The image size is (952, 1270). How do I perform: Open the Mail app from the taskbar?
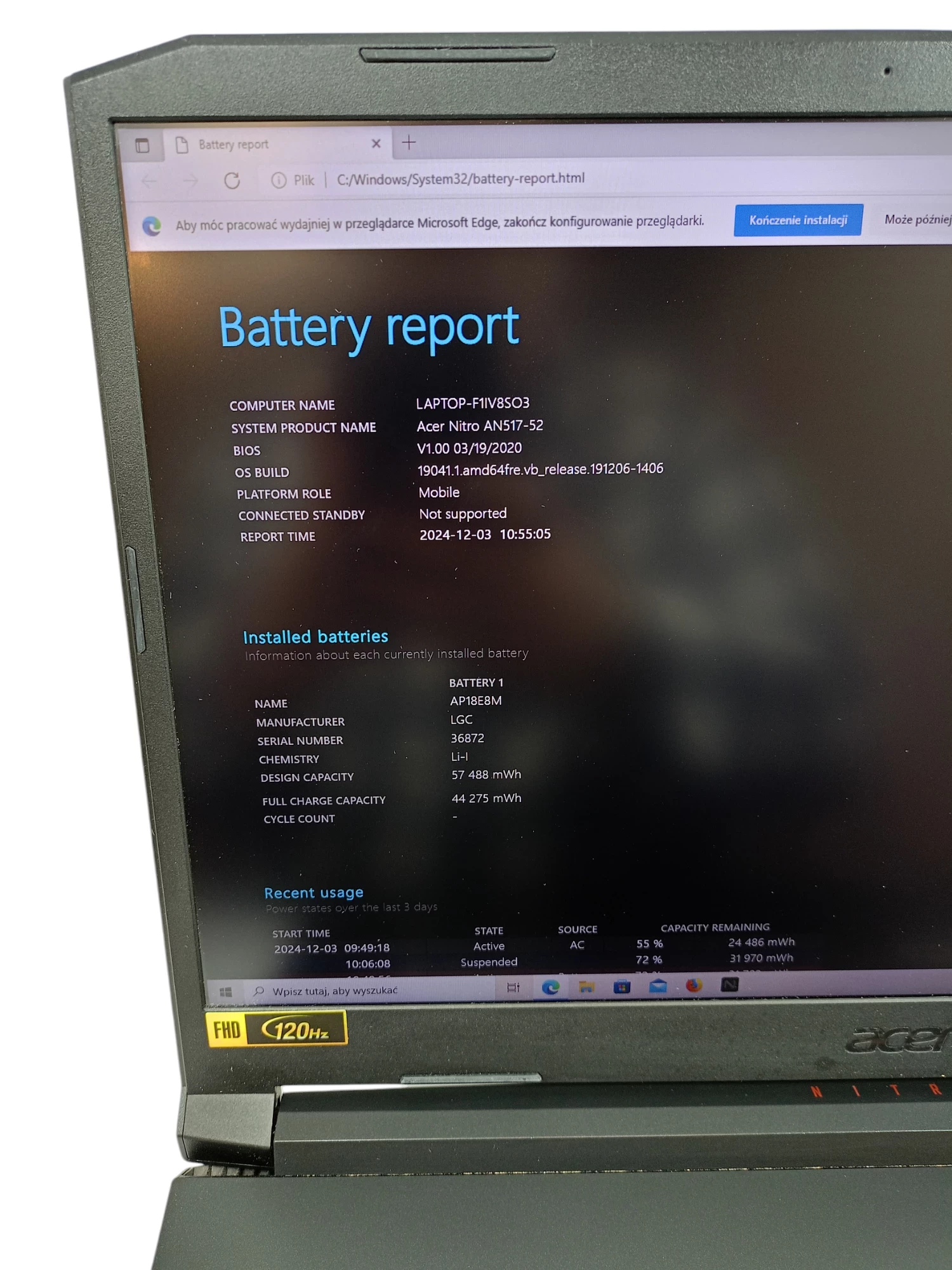point(658,986)
